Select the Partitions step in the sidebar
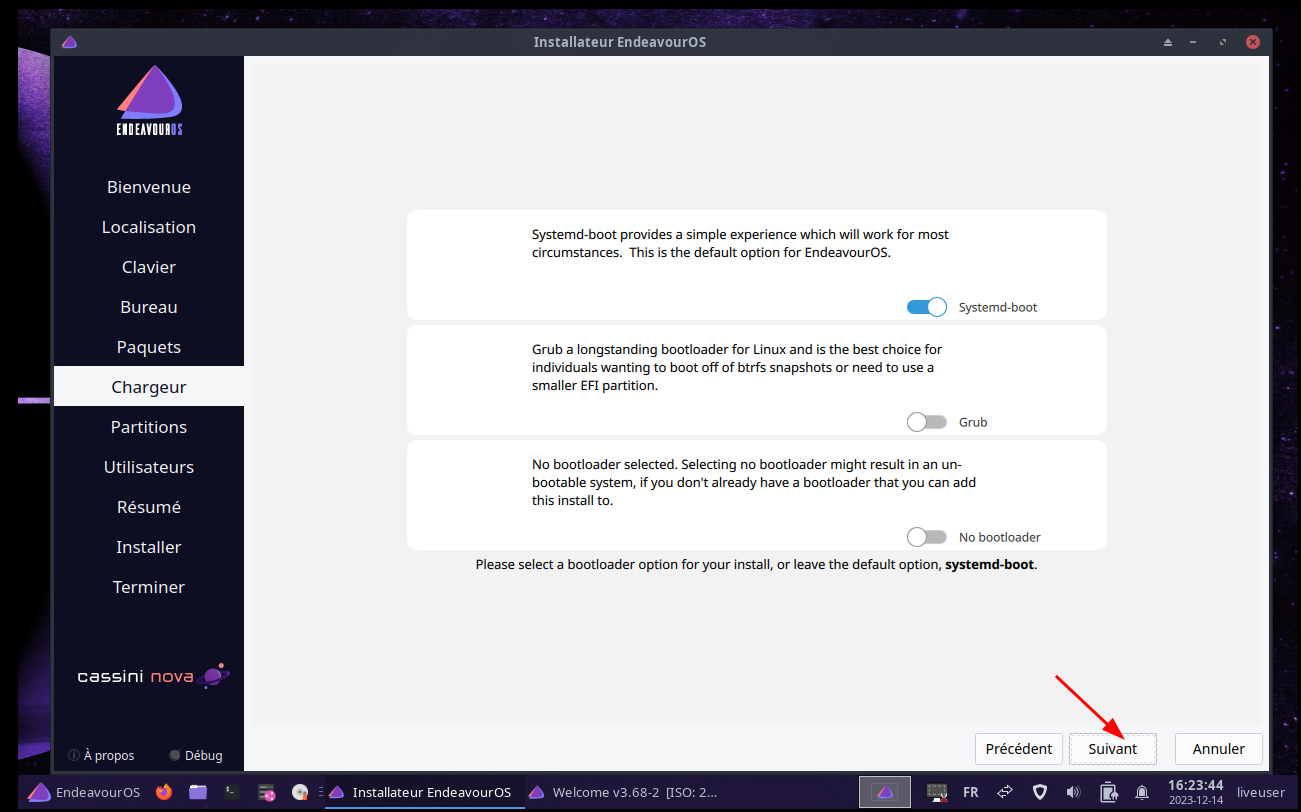 [149, 427]
